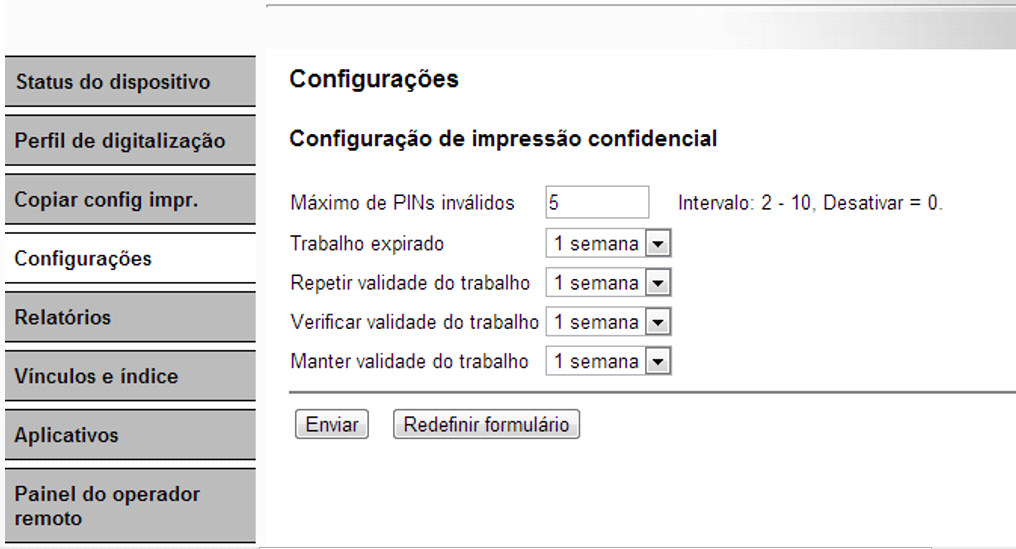1016x549 pixels.
Task: Expand the Trabalho expirado dropdown
Action: click(x=608, y=244)
